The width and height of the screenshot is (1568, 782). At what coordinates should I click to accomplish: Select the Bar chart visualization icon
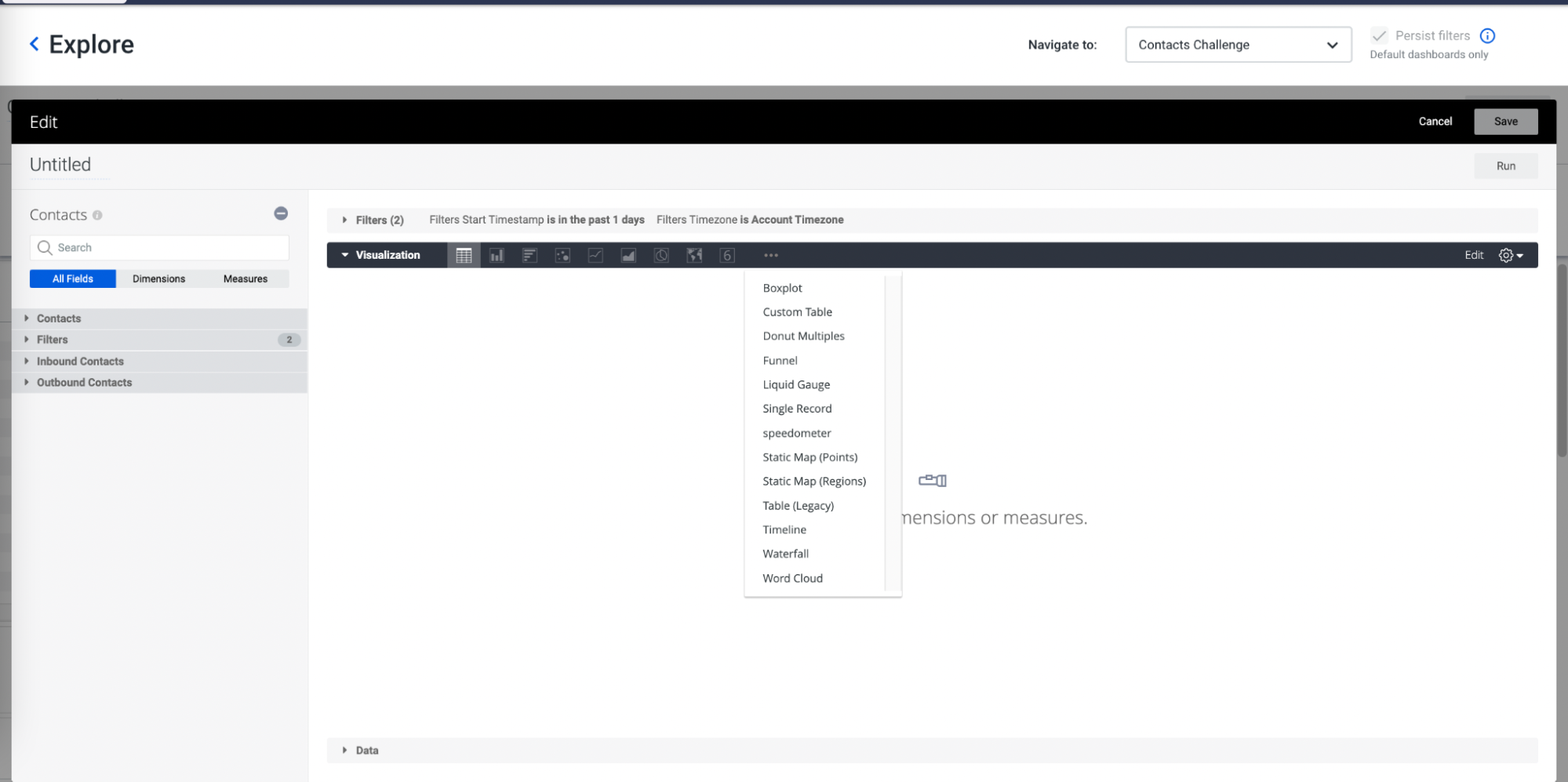coord(529,255)
